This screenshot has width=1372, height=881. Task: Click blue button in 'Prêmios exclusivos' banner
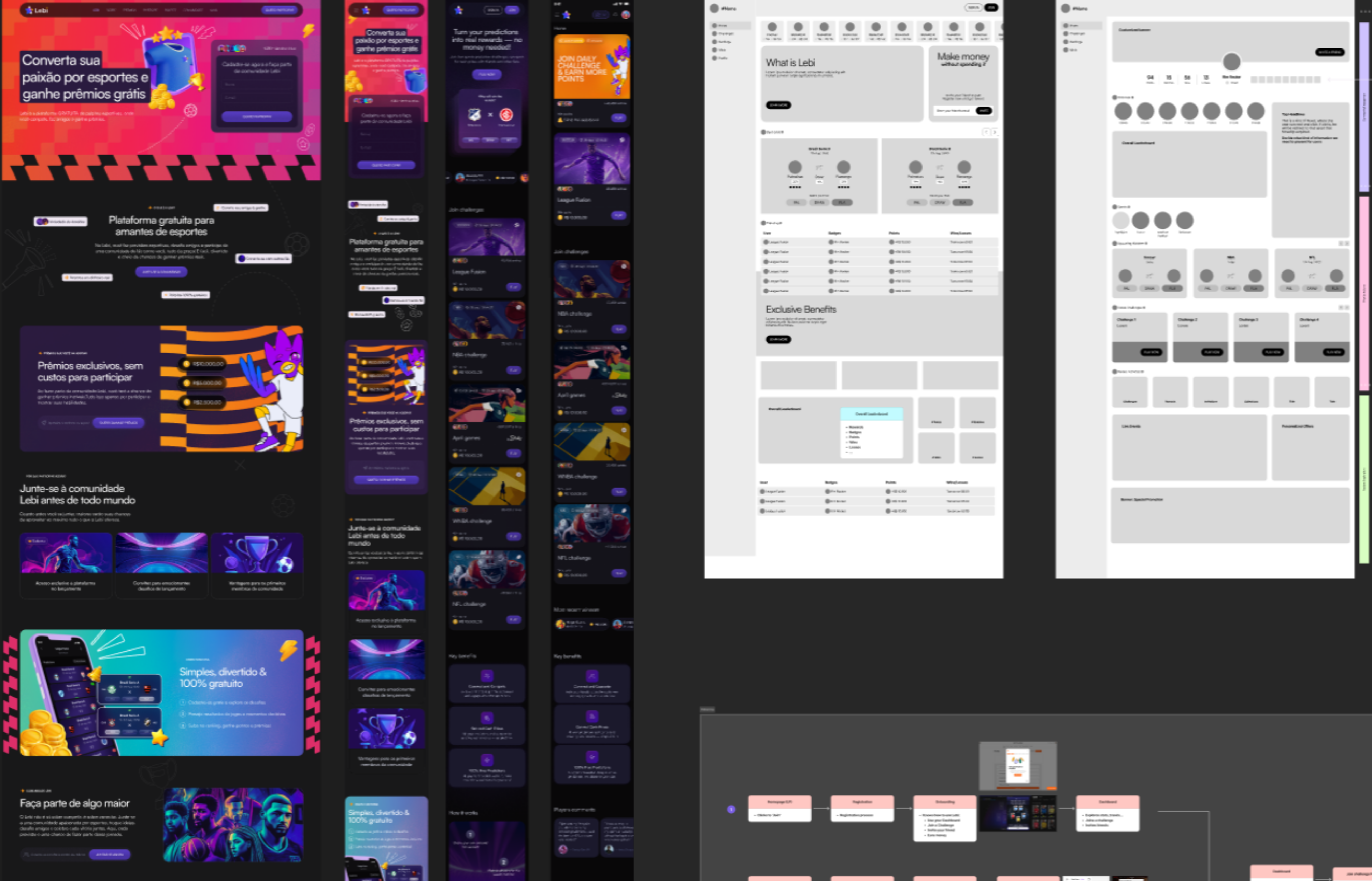(118, 423)
